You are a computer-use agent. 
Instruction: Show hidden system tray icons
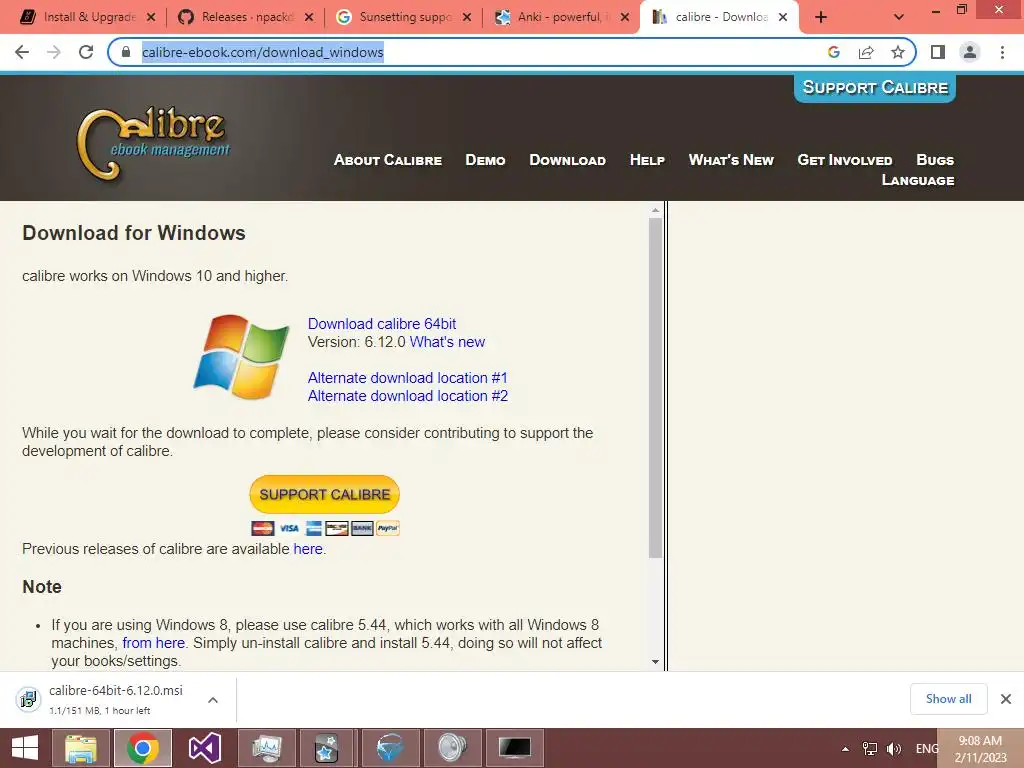pyautogui.click(x=846, y=749)
